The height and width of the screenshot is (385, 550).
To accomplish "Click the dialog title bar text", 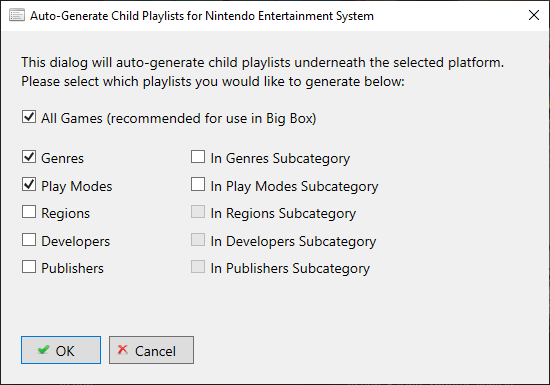I will tap(202, 16).
